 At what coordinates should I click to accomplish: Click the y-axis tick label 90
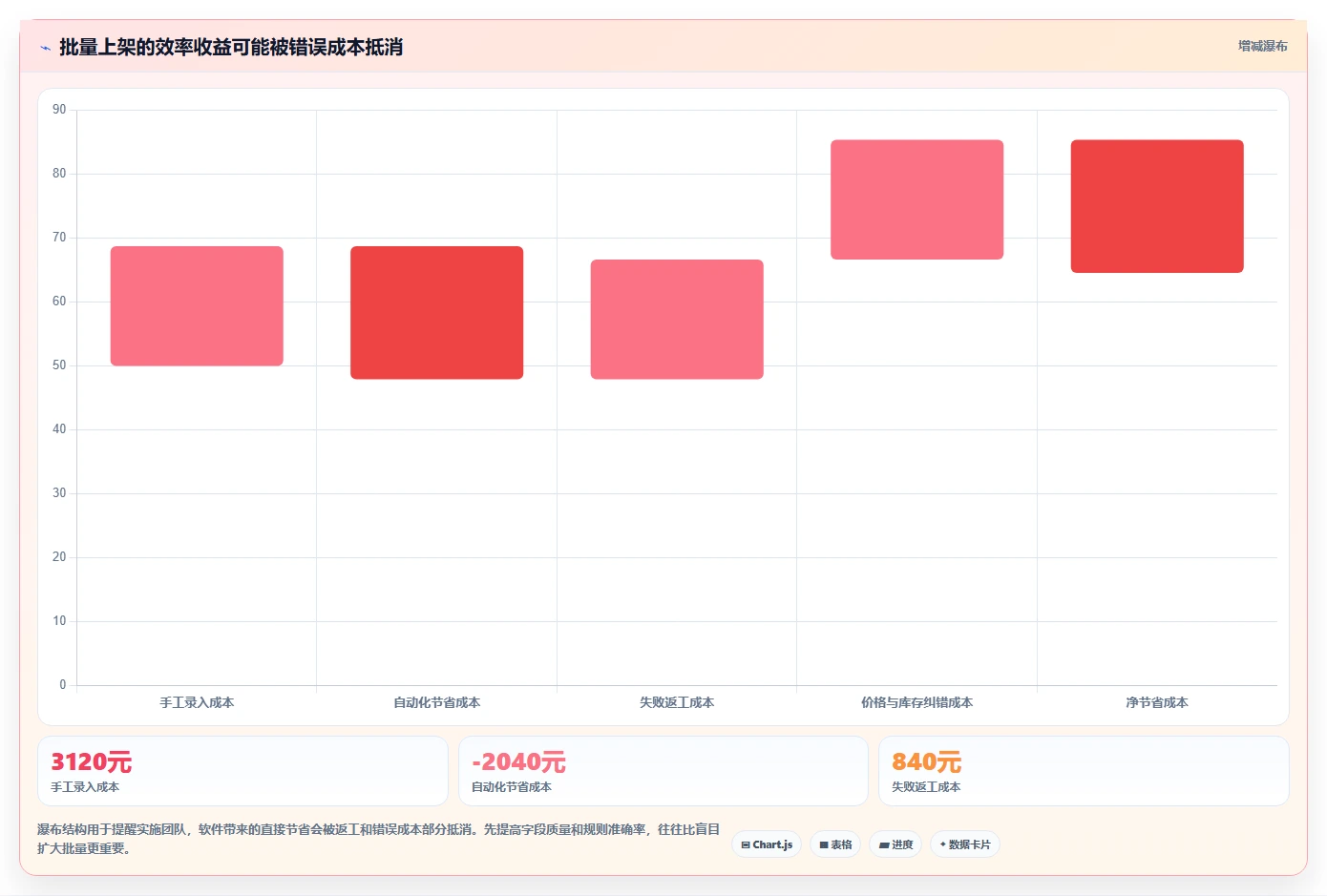click(x=59, y=110)
